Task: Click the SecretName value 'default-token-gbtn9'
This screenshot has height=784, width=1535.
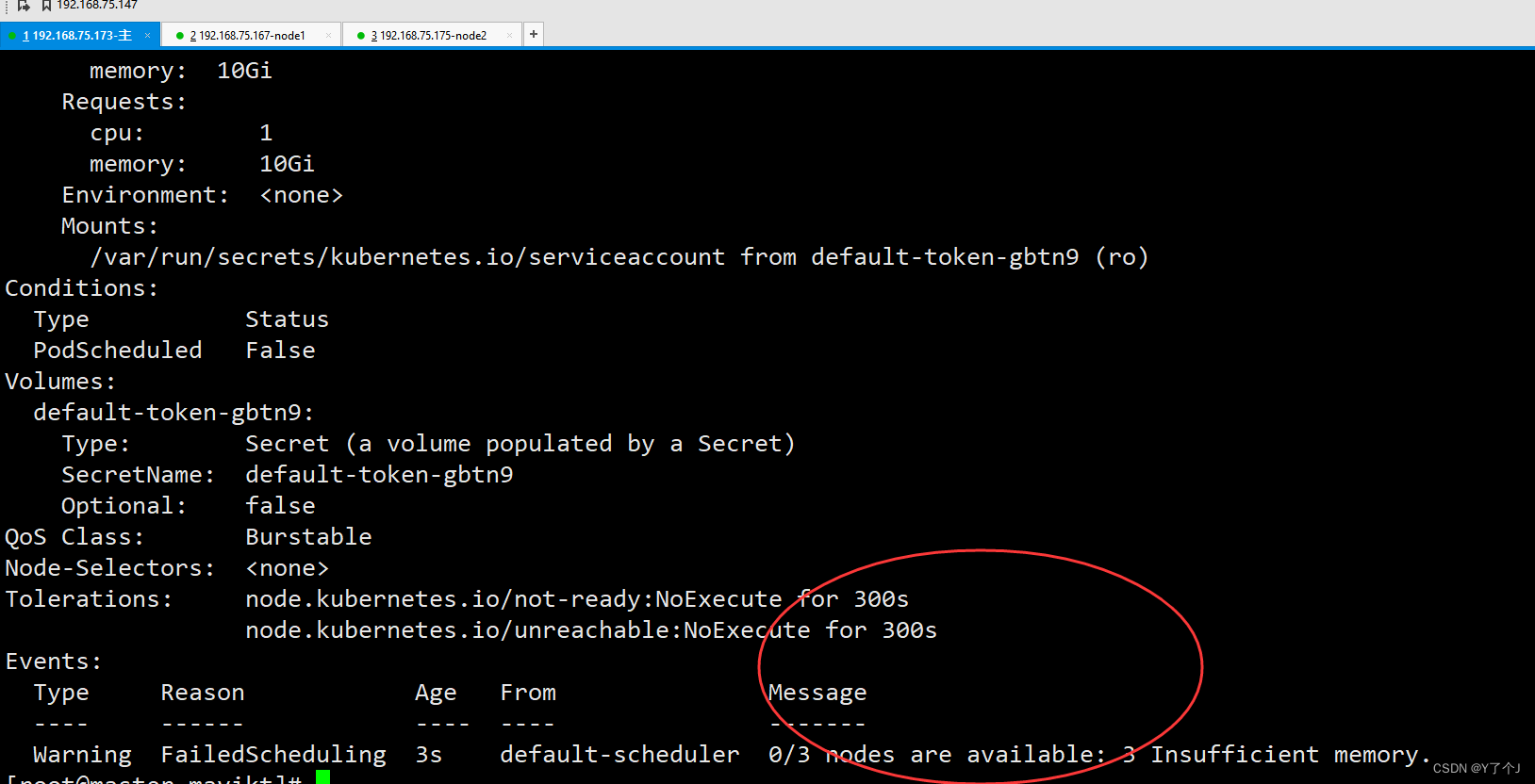Action: click(379, 475)
